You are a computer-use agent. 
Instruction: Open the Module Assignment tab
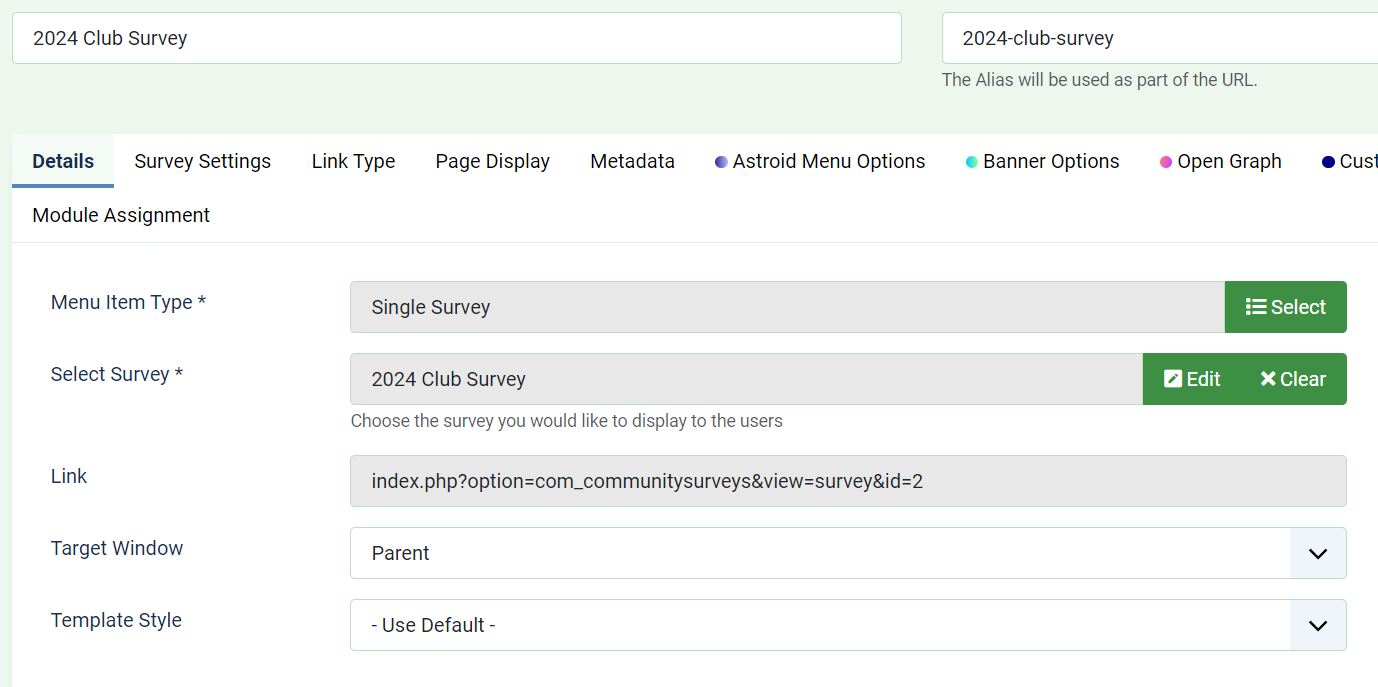(121, 215)
